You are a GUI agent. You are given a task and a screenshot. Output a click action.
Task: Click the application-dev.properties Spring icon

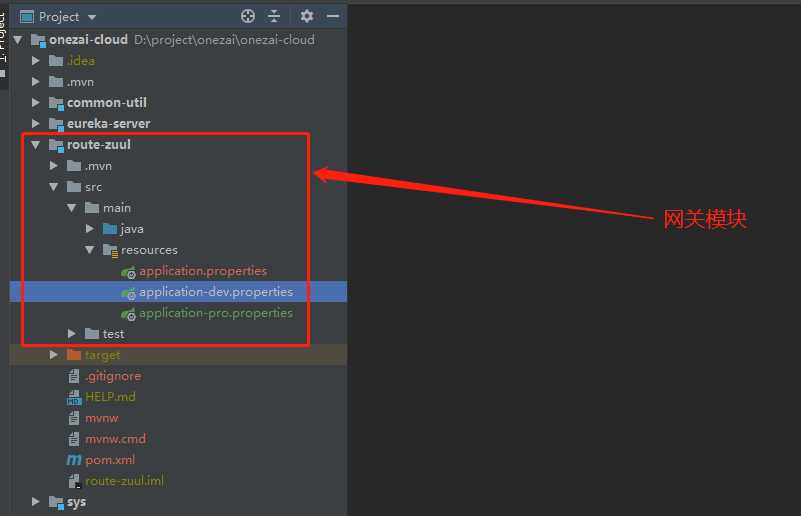click(128, 293)
